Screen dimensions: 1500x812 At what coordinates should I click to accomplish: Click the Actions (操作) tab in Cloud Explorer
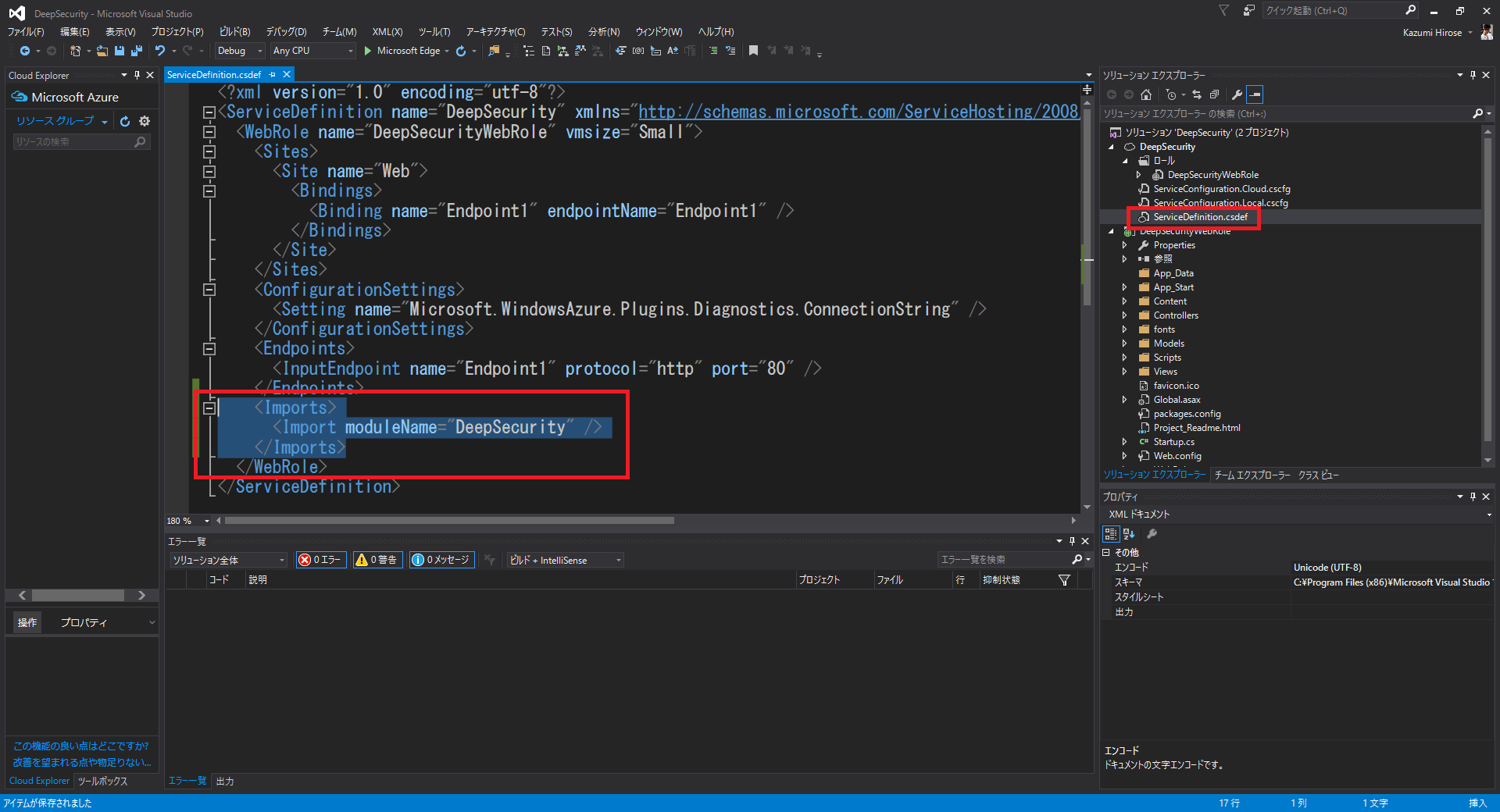(27, 622)
